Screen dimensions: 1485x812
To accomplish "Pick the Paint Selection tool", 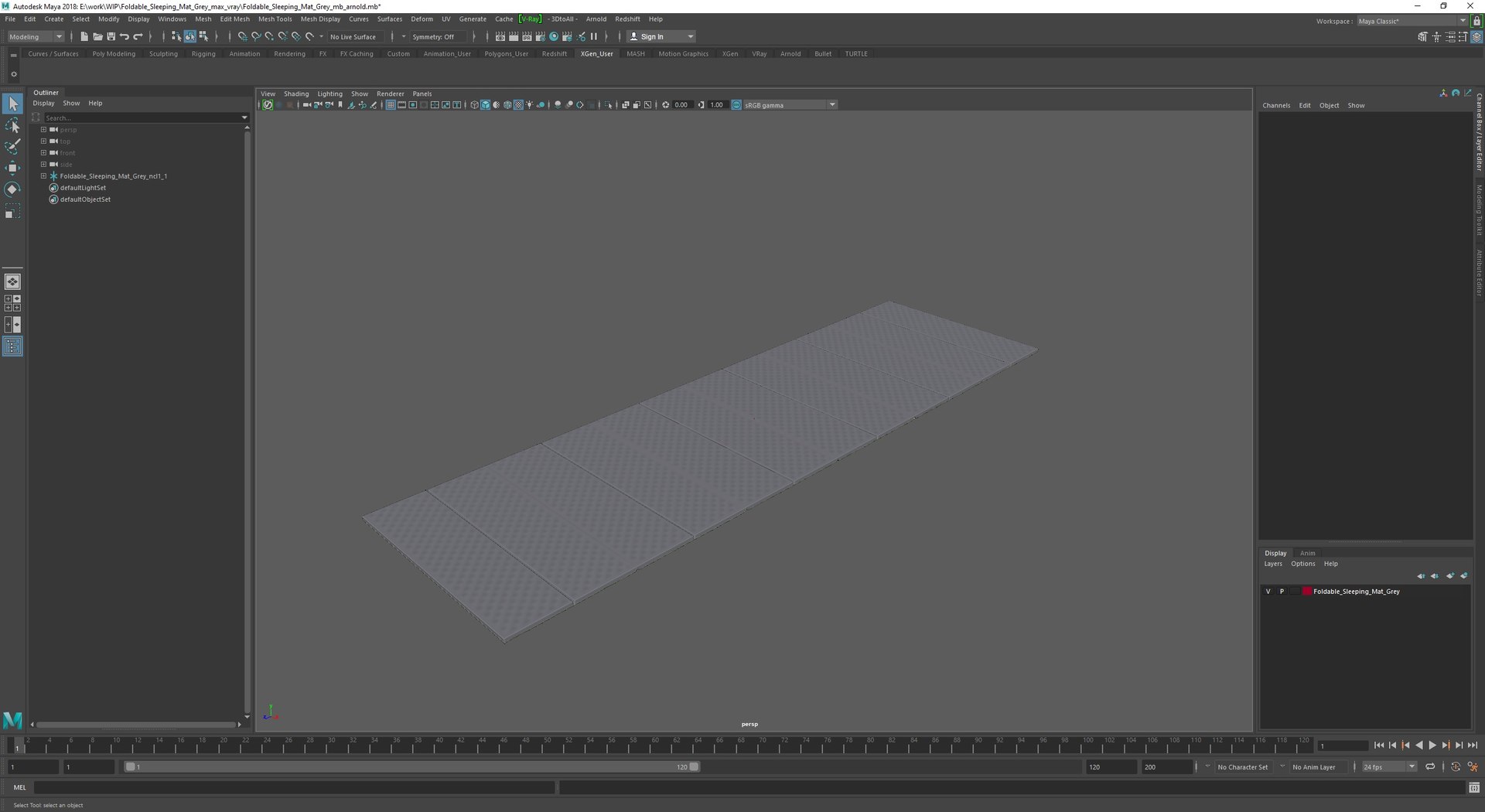I will [12, 147].
